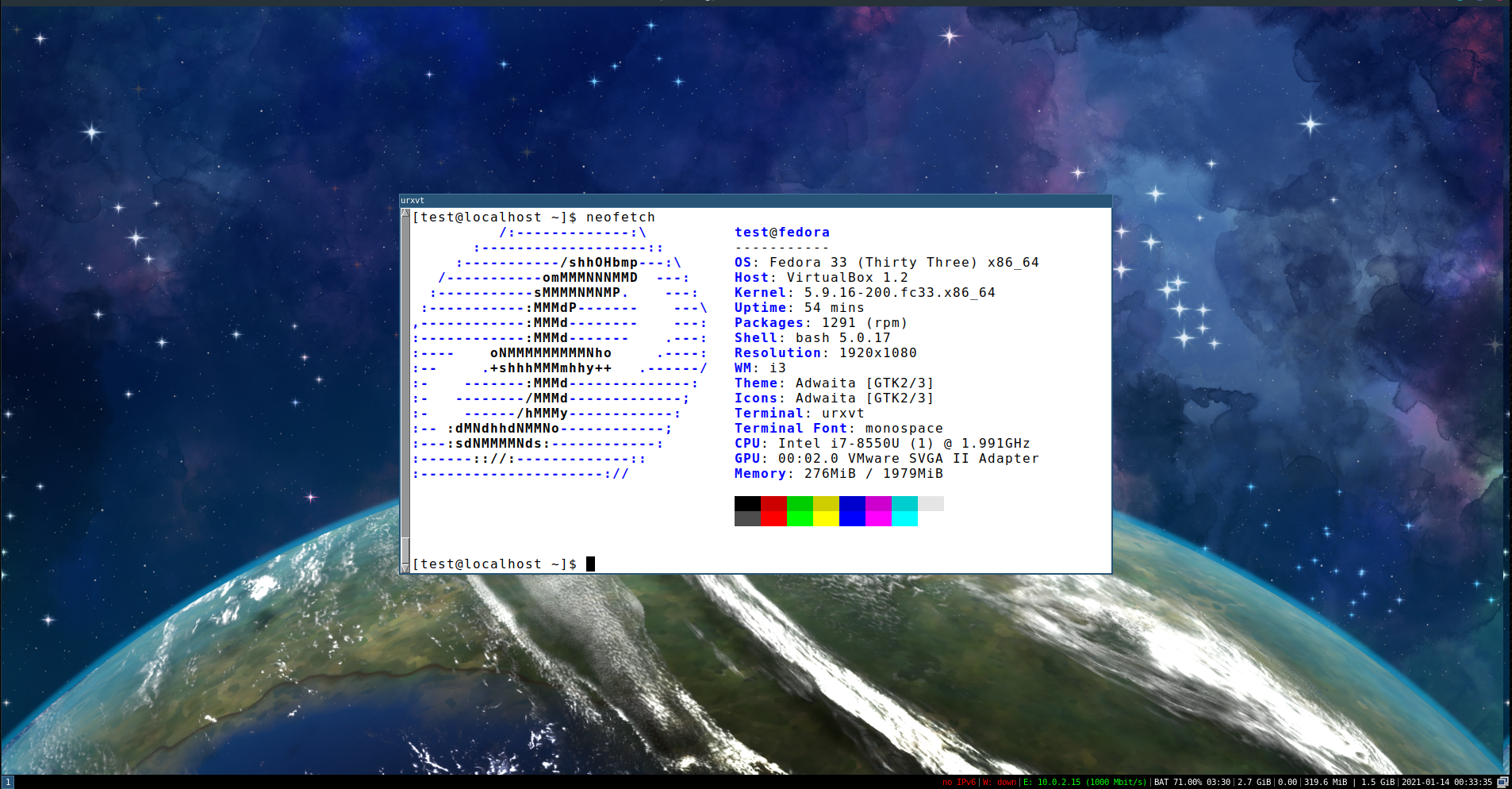Click the "Terminal Font: monospace" line
The width and height of the screenshot is (1512, 789).
click(x=839, y=428)
